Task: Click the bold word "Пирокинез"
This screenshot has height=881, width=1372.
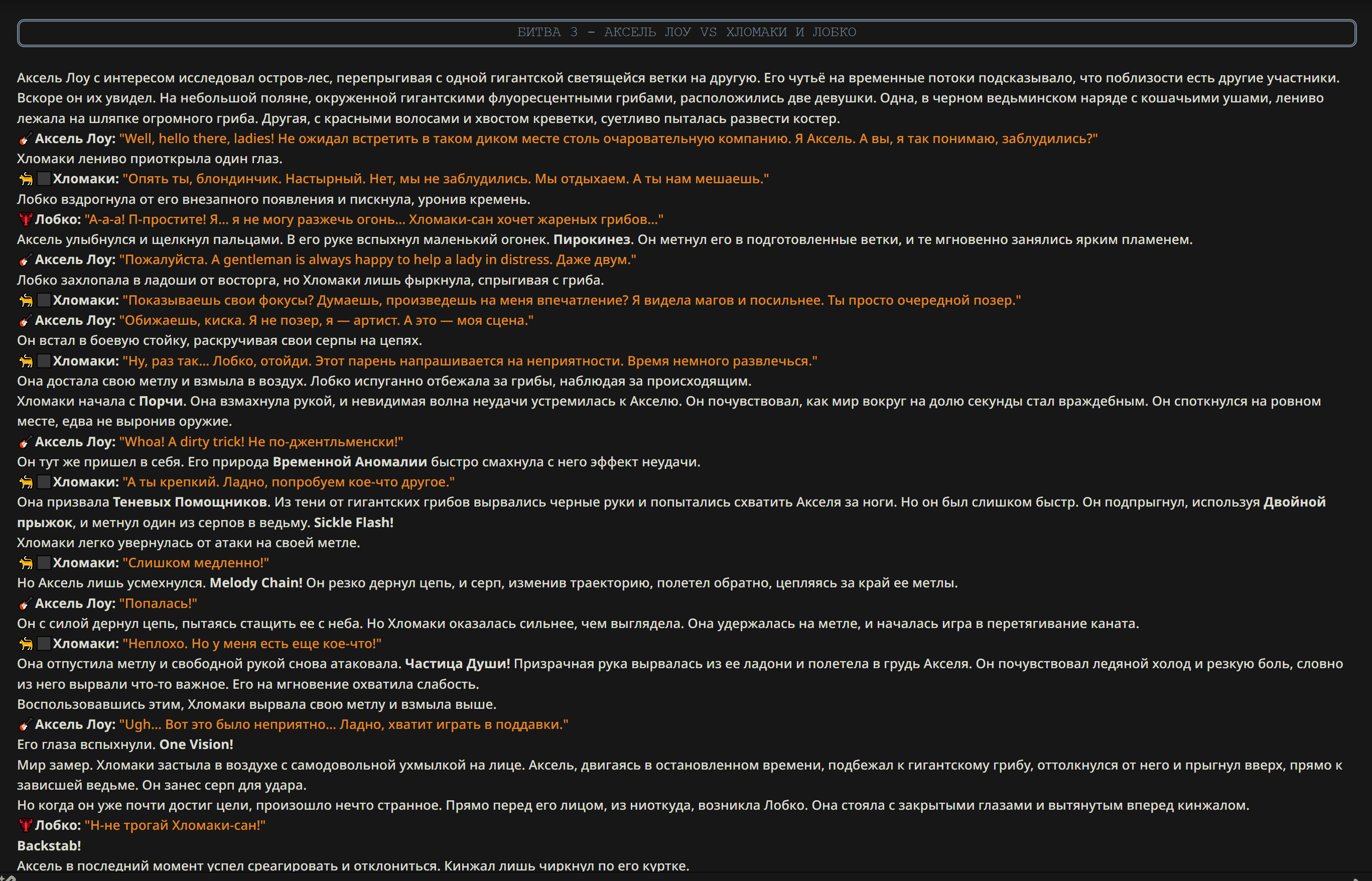Action: click(591, 239)
